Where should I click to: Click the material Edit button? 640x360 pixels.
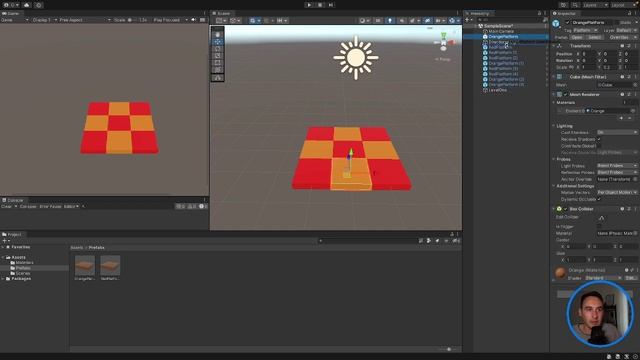[630, 278]
